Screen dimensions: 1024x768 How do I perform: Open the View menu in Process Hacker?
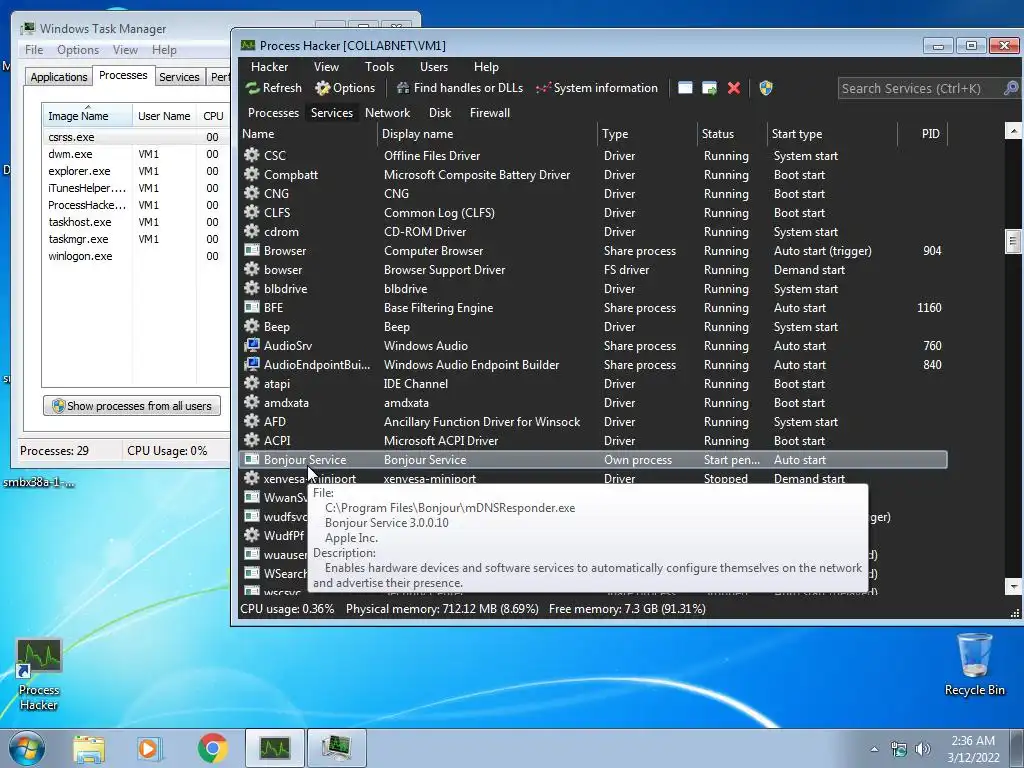326,67
